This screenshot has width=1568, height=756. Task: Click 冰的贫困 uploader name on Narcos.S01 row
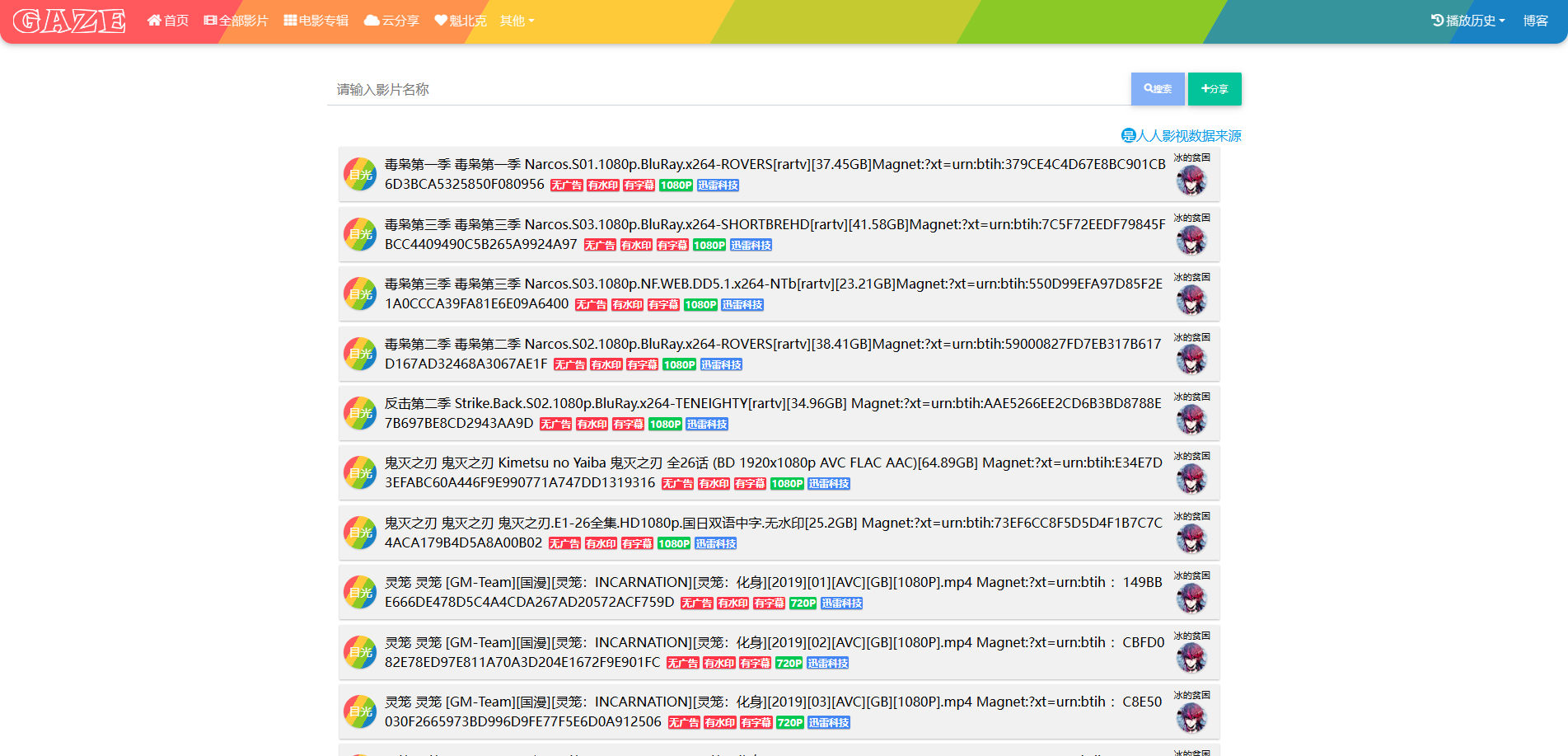click(1192, 158)
